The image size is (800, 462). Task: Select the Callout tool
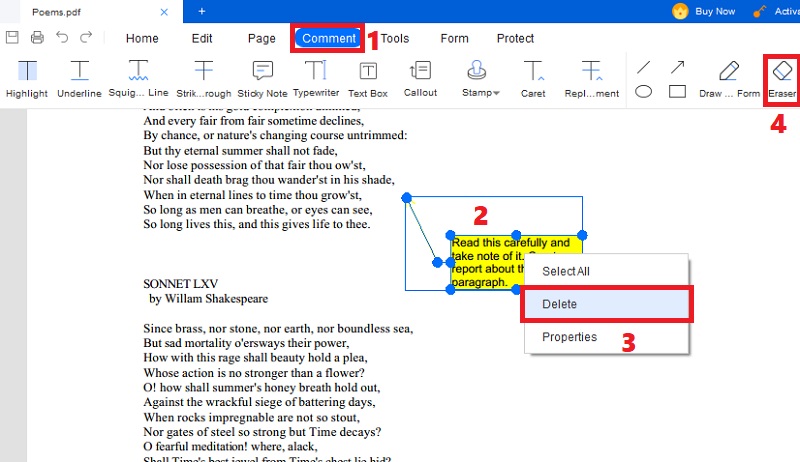pyautogui.click(x=420, y=79)
